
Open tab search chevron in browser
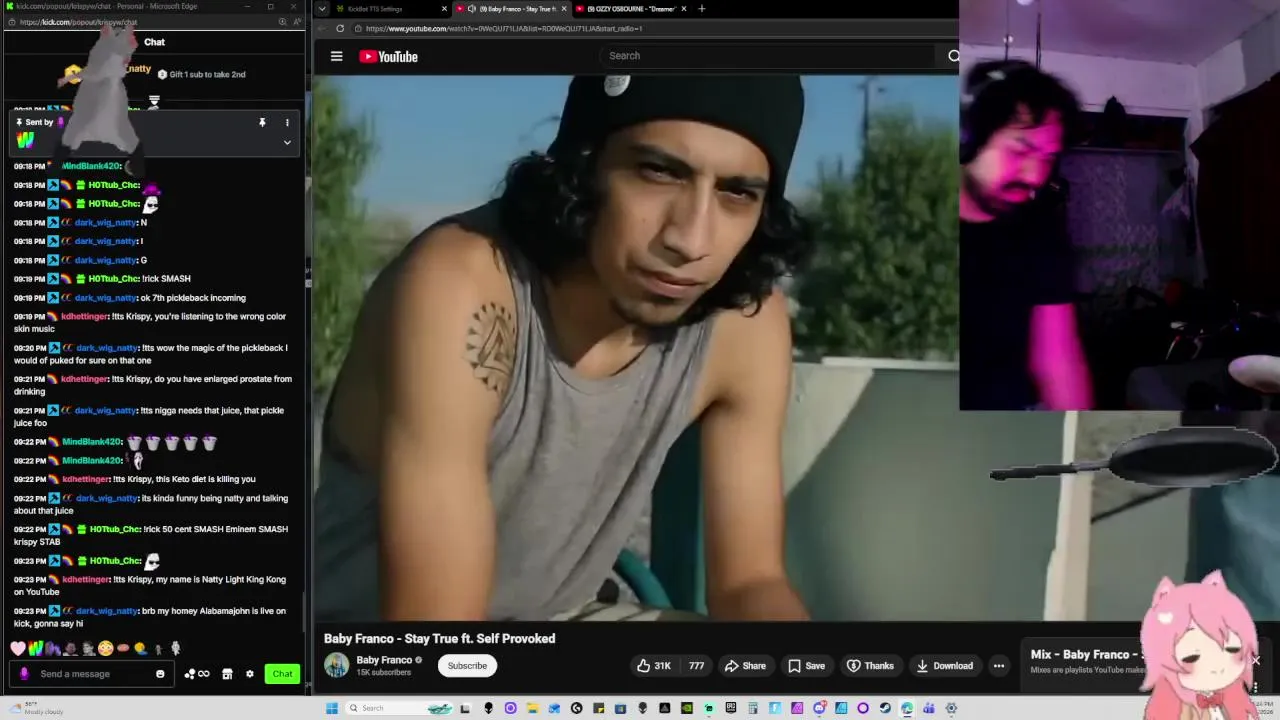[x=320, y=9]
